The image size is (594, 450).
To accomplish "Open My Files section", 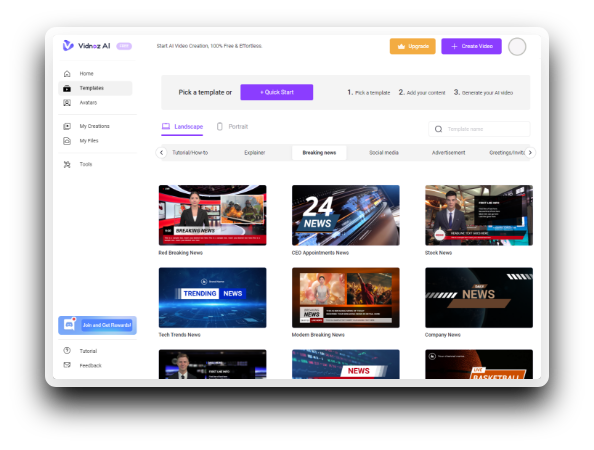I will click(95, 141).
